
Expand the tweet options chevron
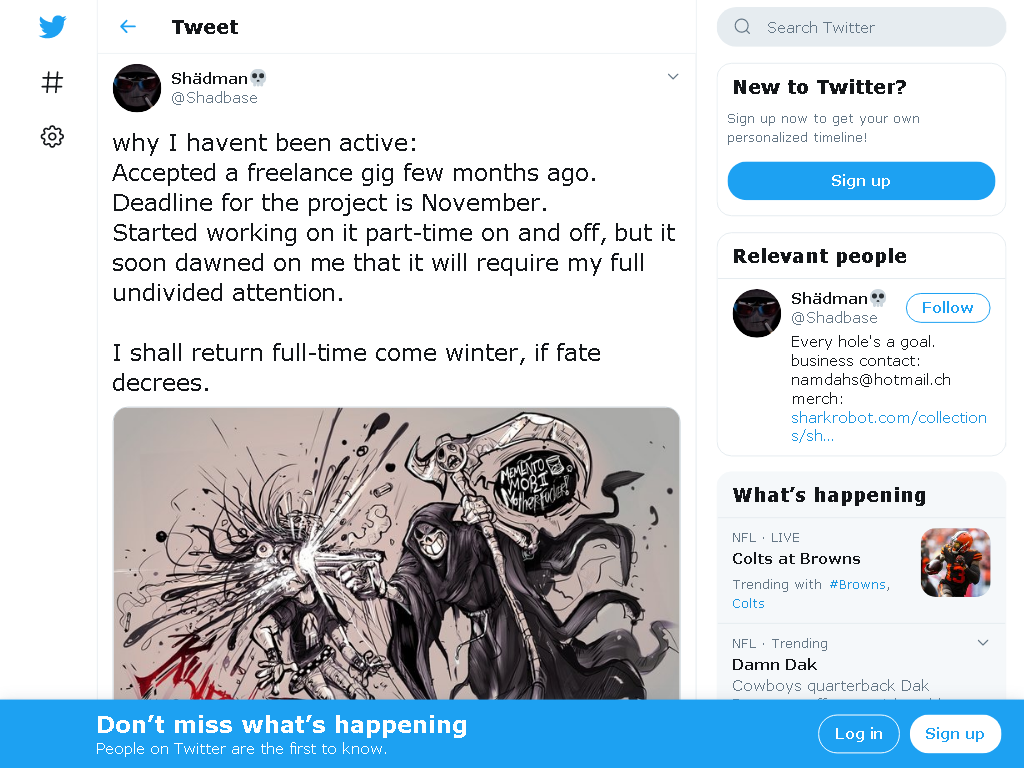tap(673, 77)
